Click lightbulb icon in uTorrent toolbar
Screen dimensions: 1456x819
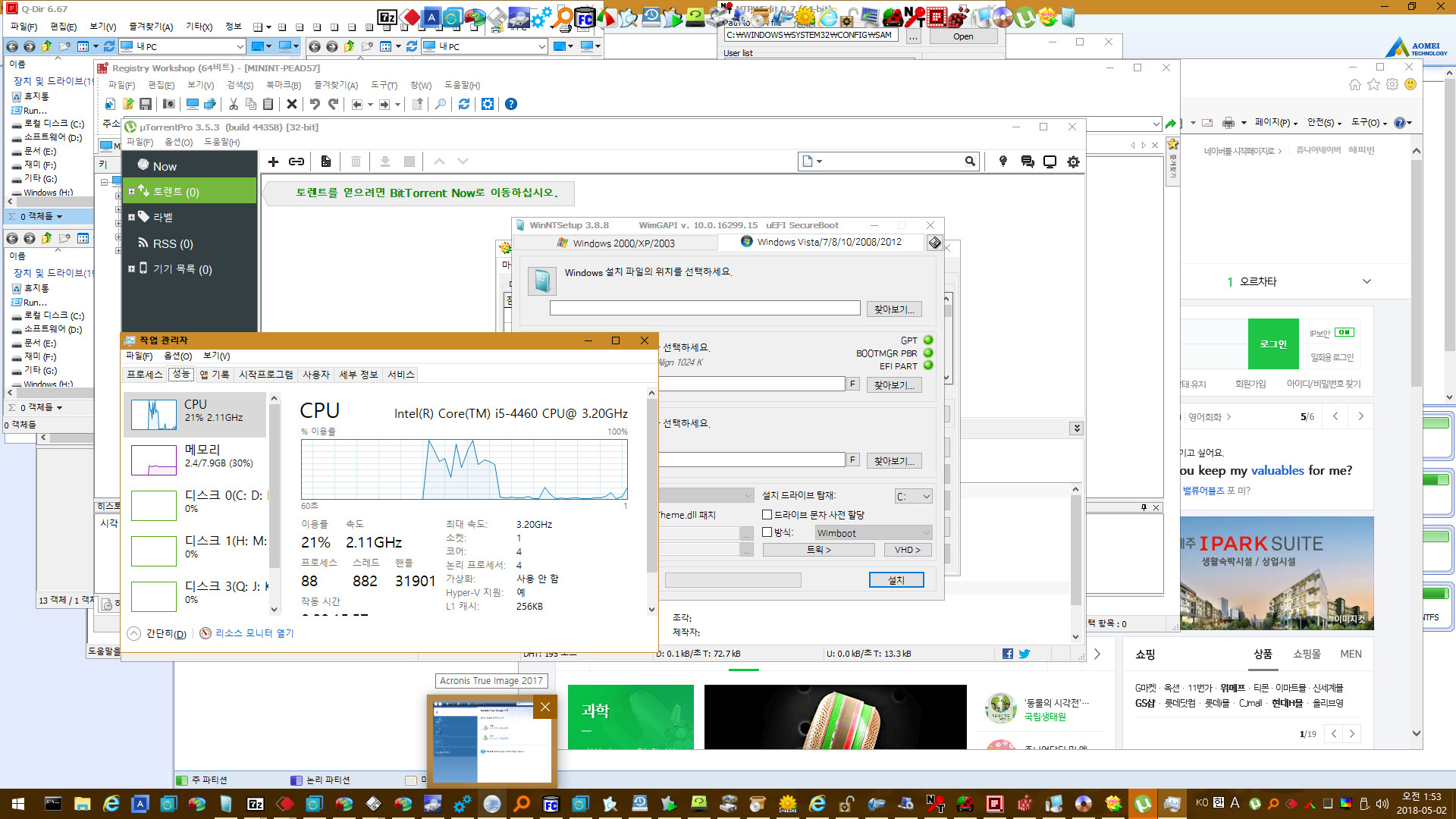[1003, 161]
